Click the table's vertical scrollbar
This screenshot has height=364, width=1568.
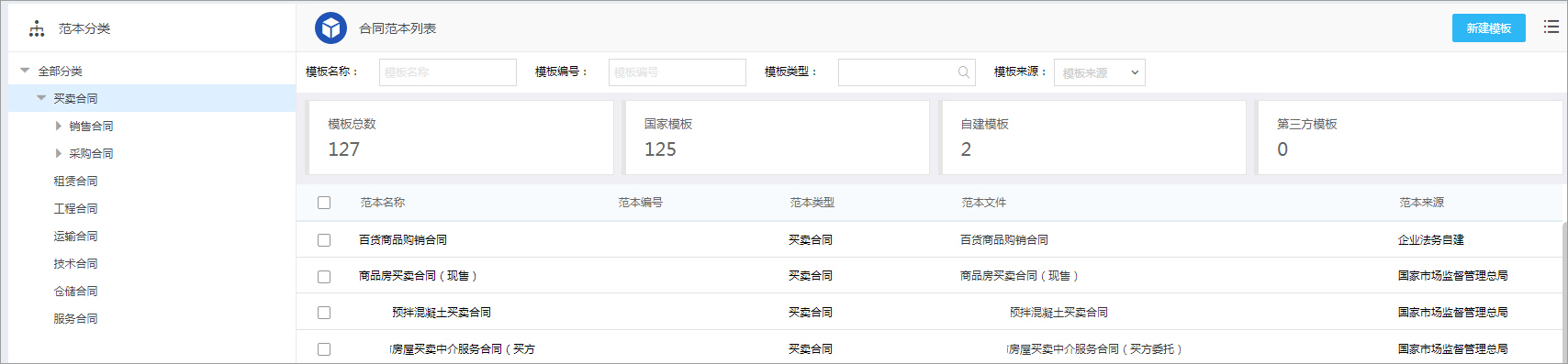point(1564,292)
